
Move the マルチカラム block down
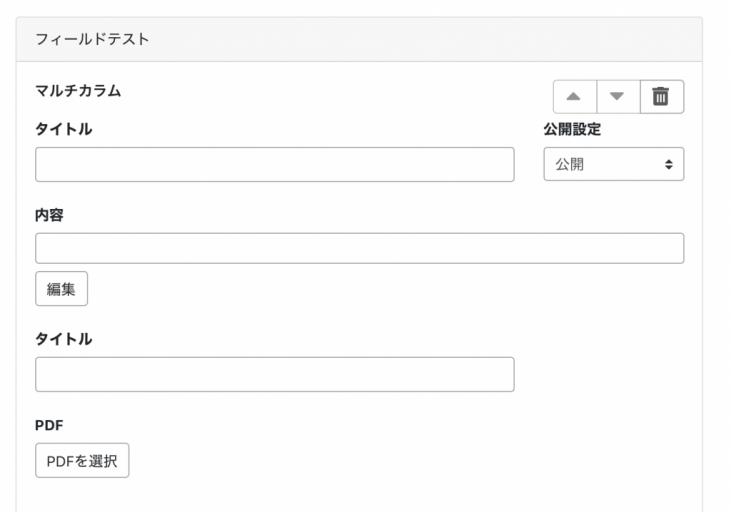[617, 97]
